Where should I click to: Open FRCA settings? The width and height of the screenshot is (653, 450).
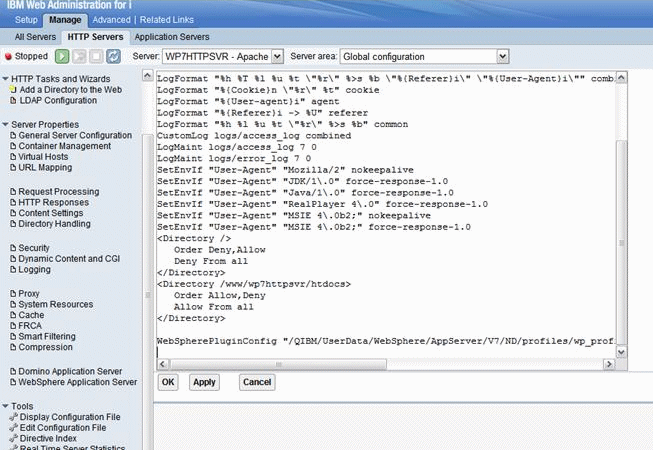click(30, 326)
